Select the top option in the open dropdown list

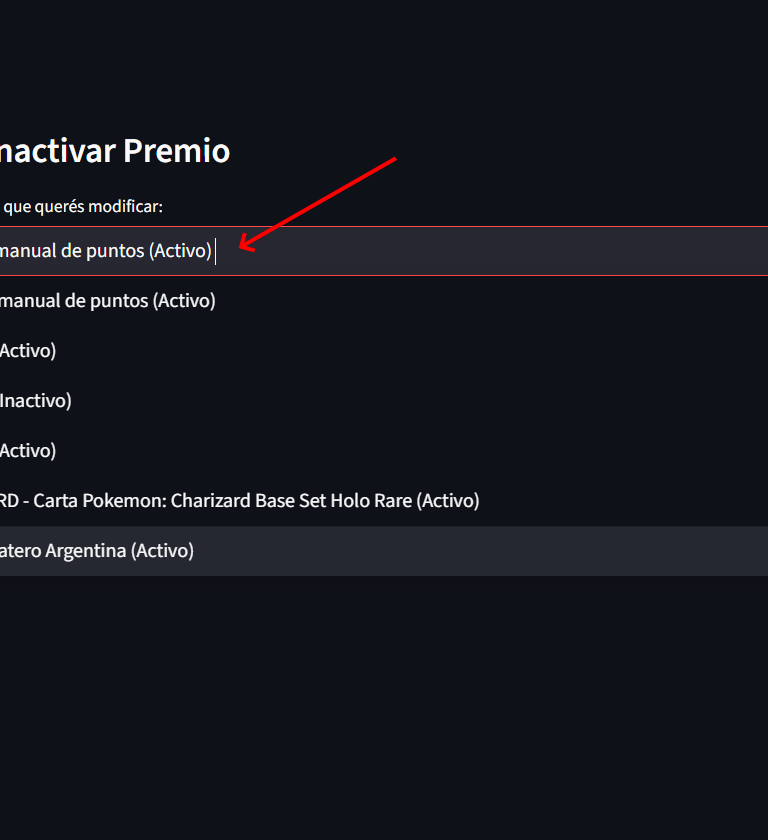point(108,301)
